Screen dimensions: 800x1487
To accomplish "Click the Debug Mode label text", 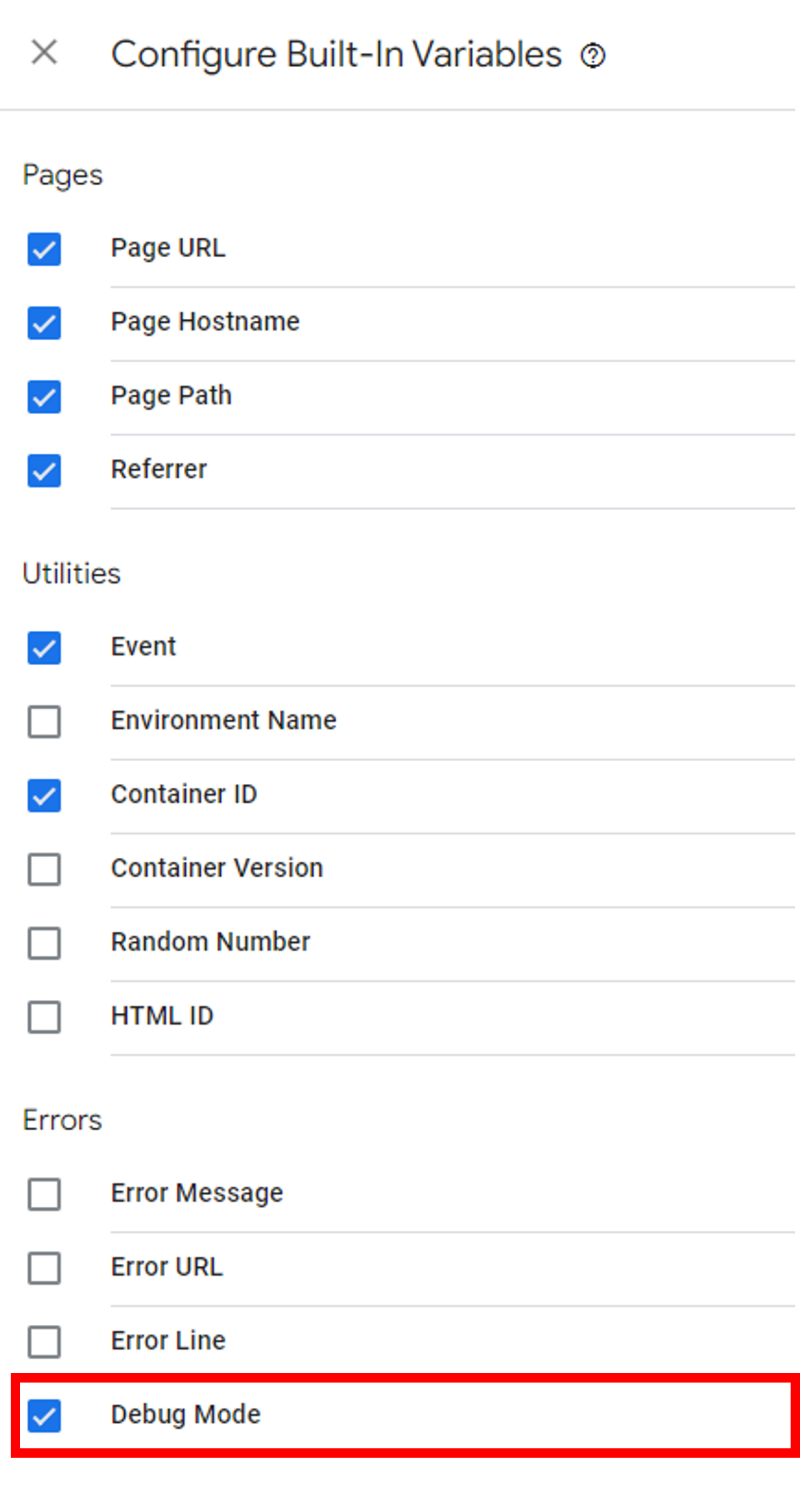I will 185,1415.
